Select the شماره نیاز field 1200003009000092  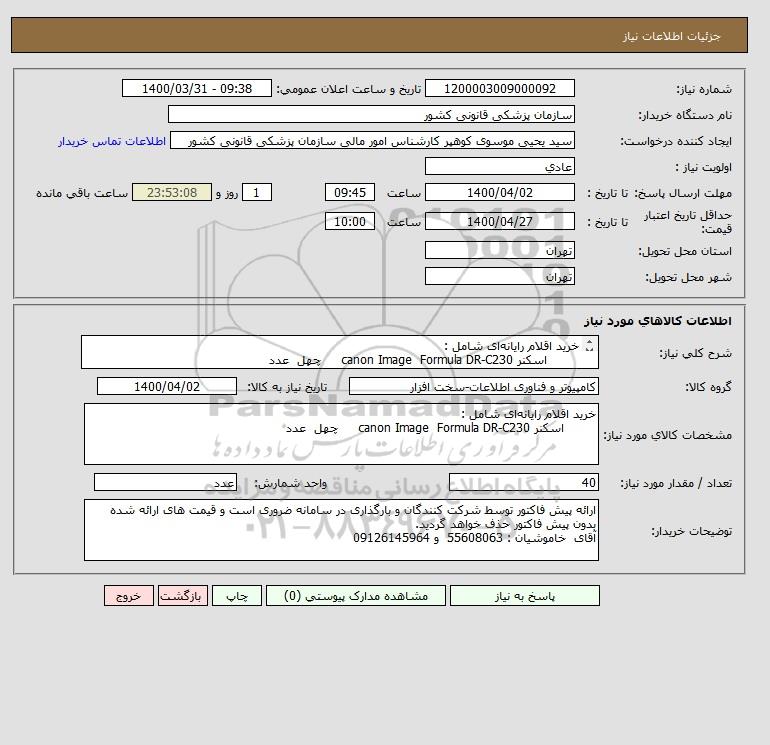coord(499,88)
